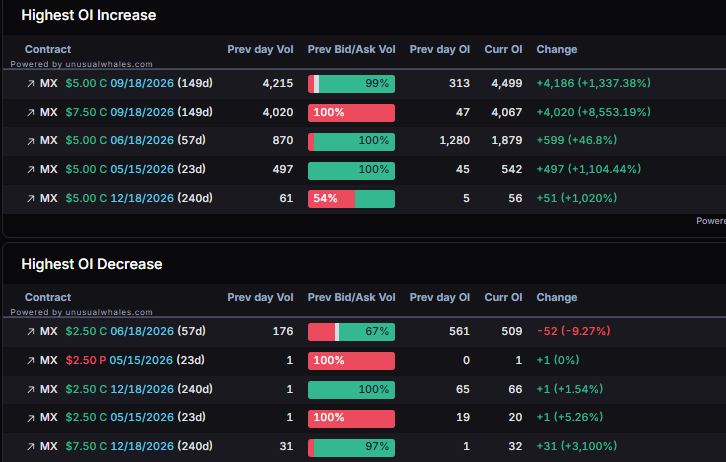Sort OI Increase table by Prev day OI

click(x=439, y=50)
